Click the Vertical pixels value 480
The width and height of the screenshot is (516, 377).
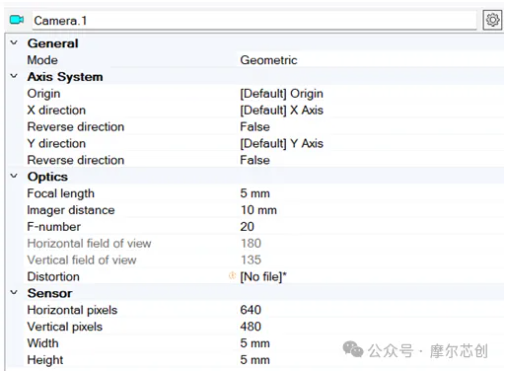coord(251,327)
